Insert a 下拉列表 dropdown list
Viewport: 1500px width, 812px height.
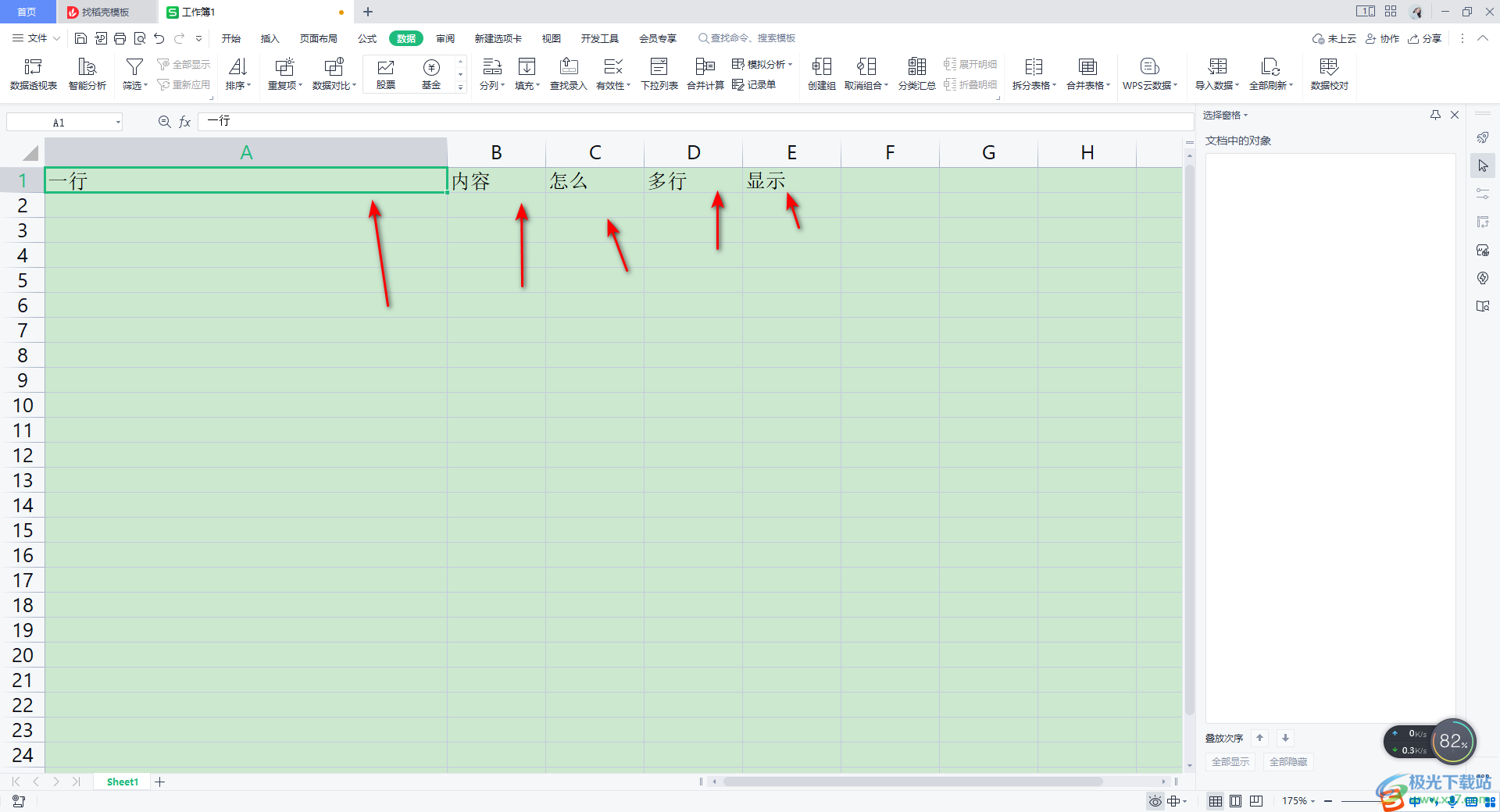tap(659, 74)
